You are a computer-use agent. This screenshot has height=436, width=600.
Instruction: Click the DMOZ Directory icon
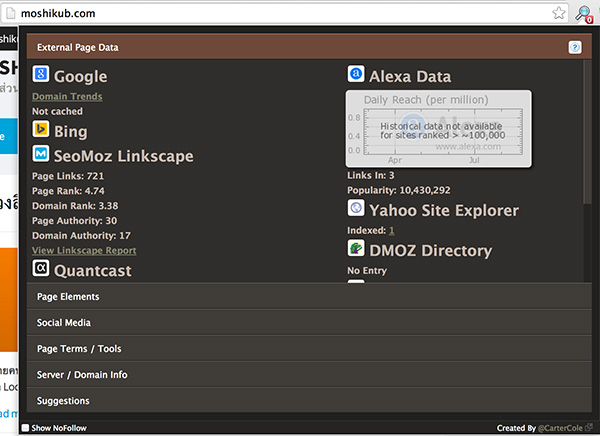click(x=356, y=248)
